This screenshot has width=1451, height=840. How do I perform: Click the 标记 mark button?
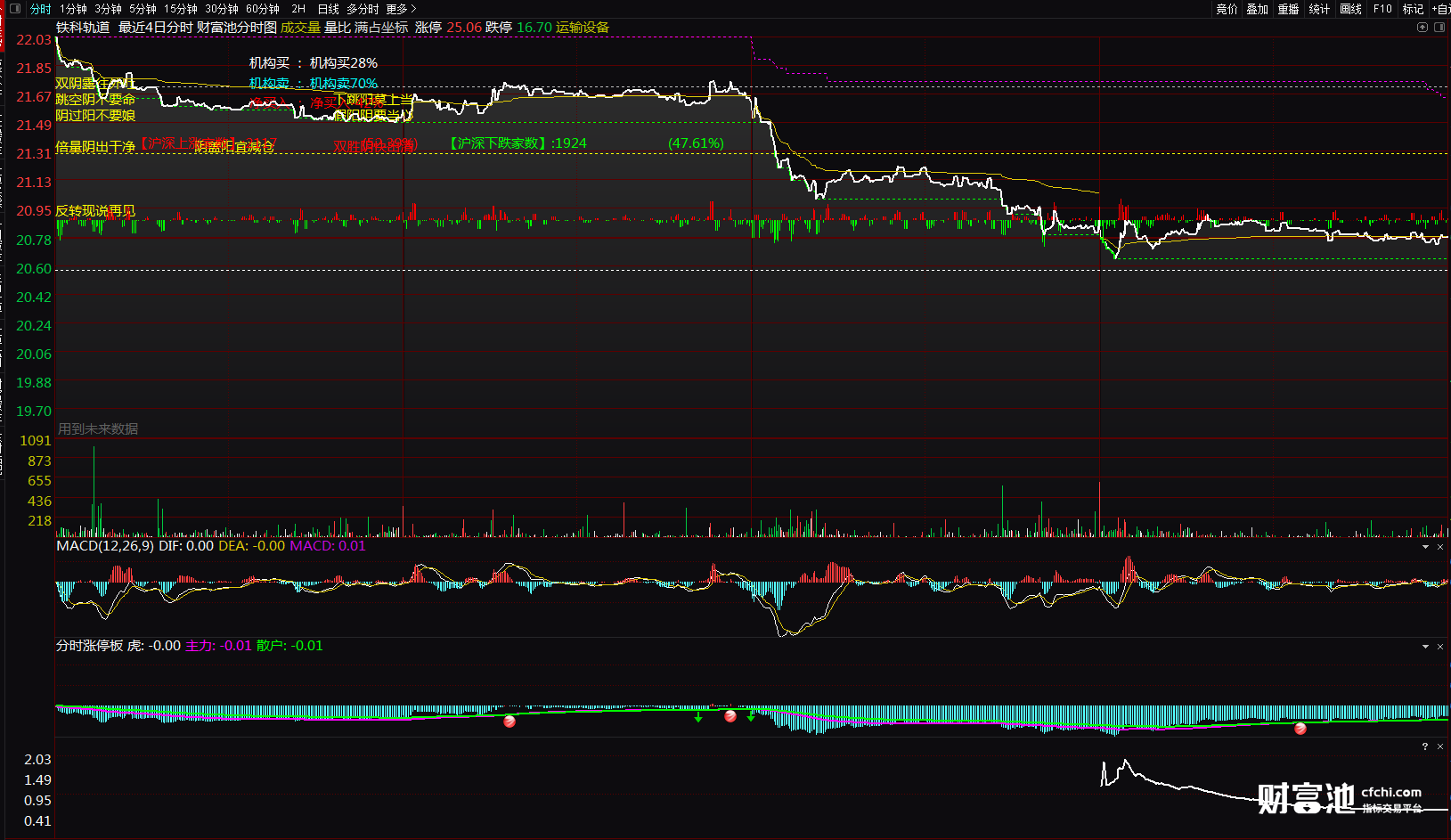1413,9
